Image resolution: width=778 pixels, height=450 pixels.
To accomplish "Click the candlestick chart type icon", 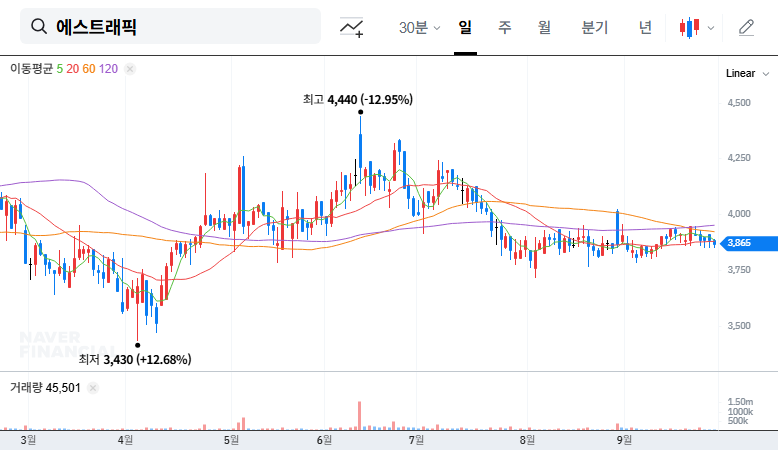I will coord(690,28).
